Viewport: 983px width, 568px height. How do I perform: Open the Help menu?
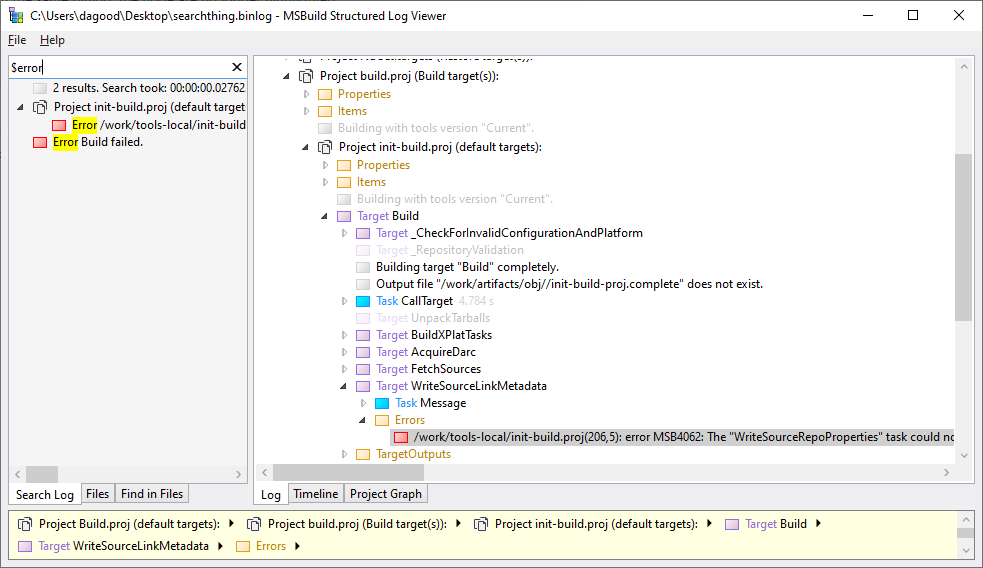(52, 40)
